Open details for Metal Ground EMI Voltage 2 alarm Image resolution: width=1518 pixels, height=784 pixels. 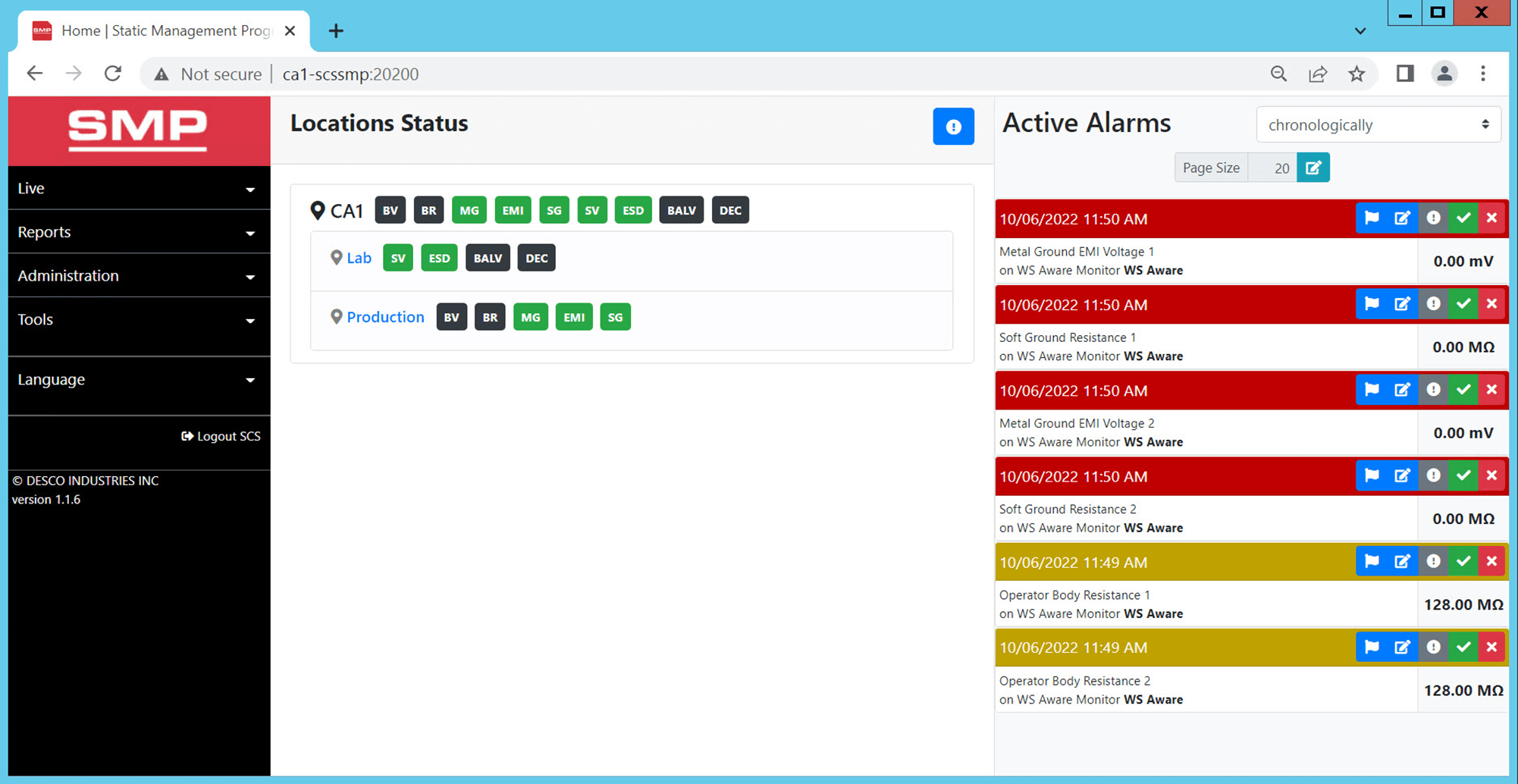pyautogui.click(x=1433, y=389)
